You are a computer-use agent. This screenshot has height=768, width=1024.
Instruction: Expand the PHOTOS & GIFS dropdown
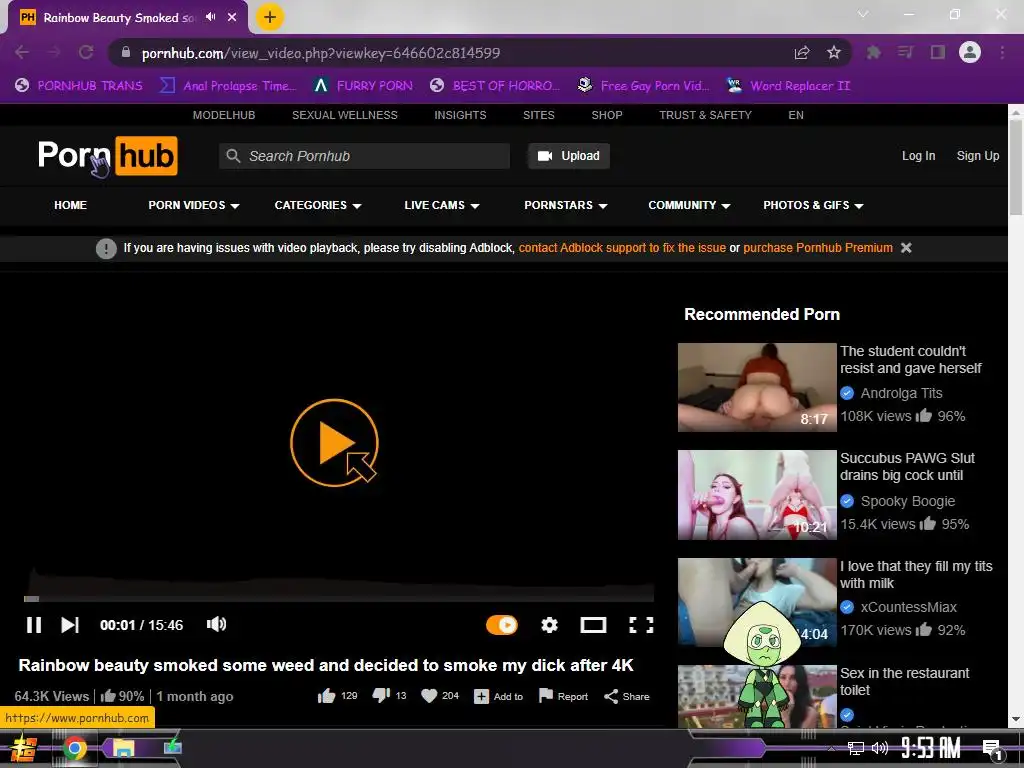pyautogui.click(x=813, y=205)
